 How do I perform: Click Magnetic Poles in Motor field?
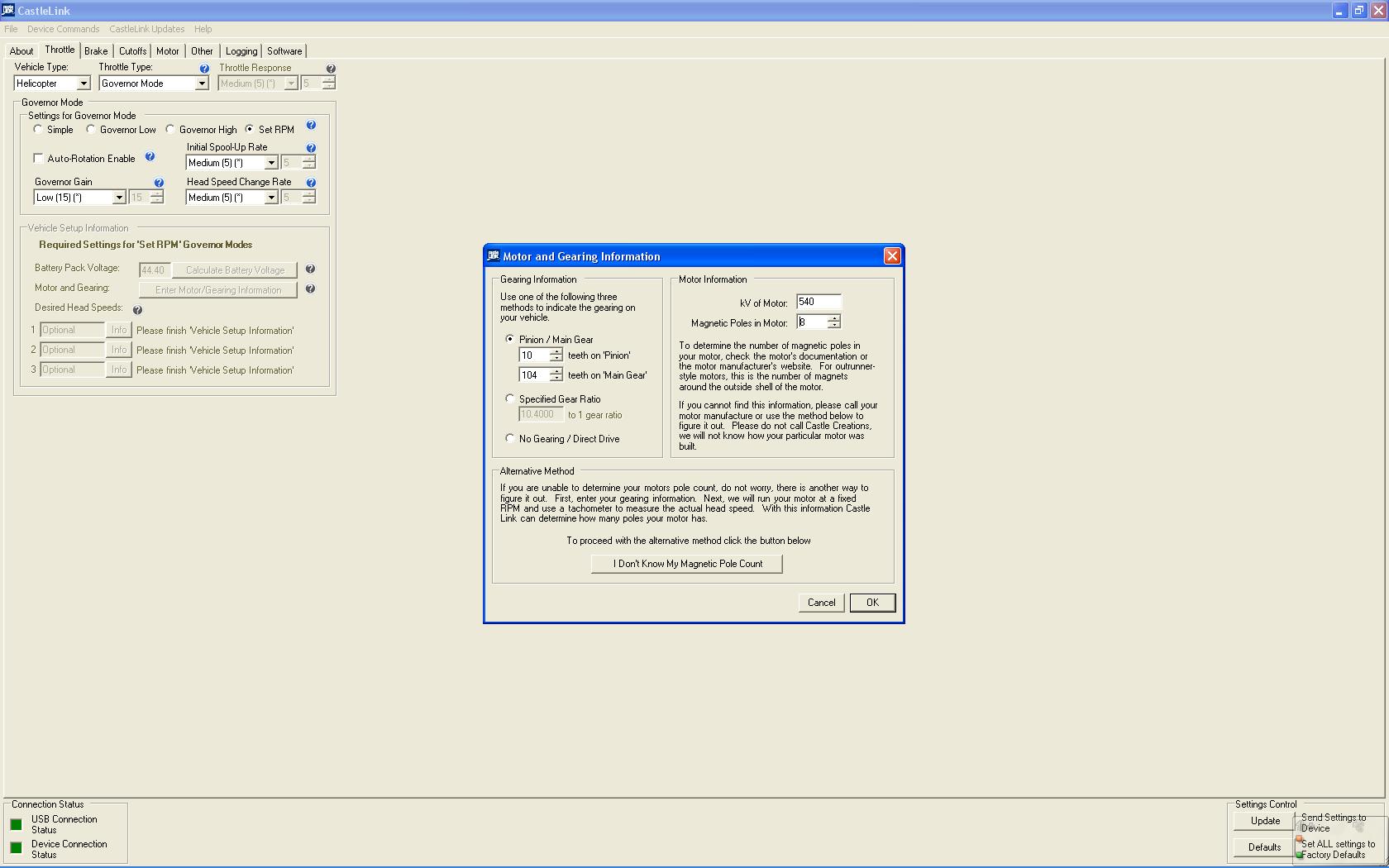812,322
